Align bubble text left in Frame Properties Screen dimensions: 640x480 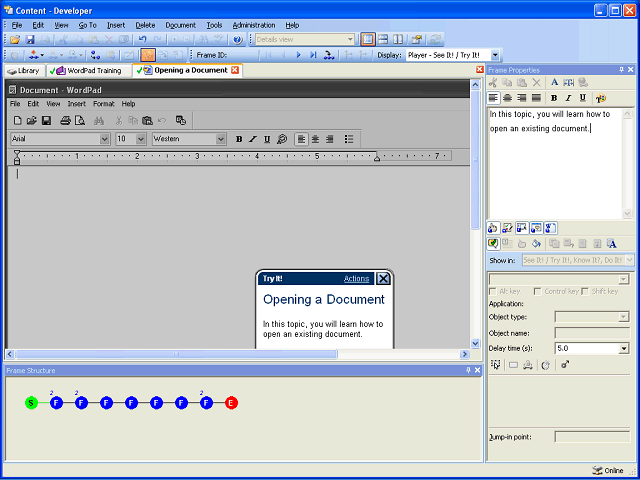click(x=494, y=98)
